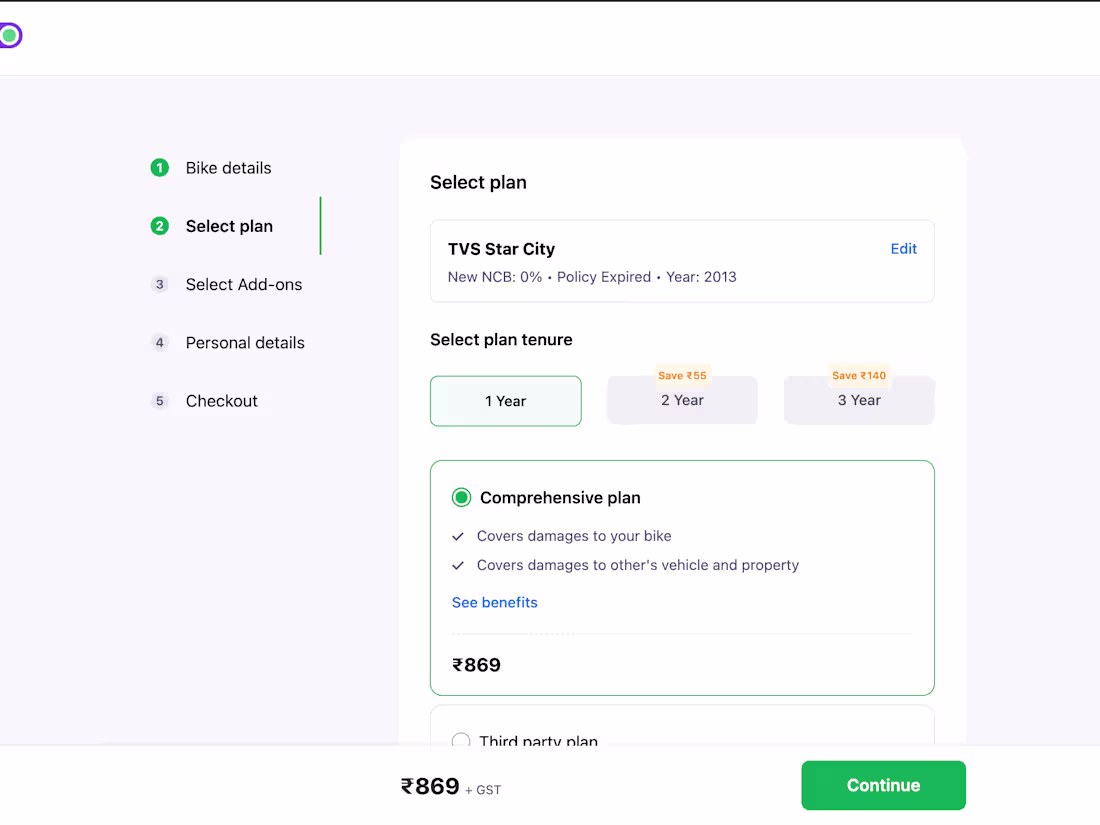Click the Save ₹140 badge
1100x825 pixels.
click(x=859, y=376)
